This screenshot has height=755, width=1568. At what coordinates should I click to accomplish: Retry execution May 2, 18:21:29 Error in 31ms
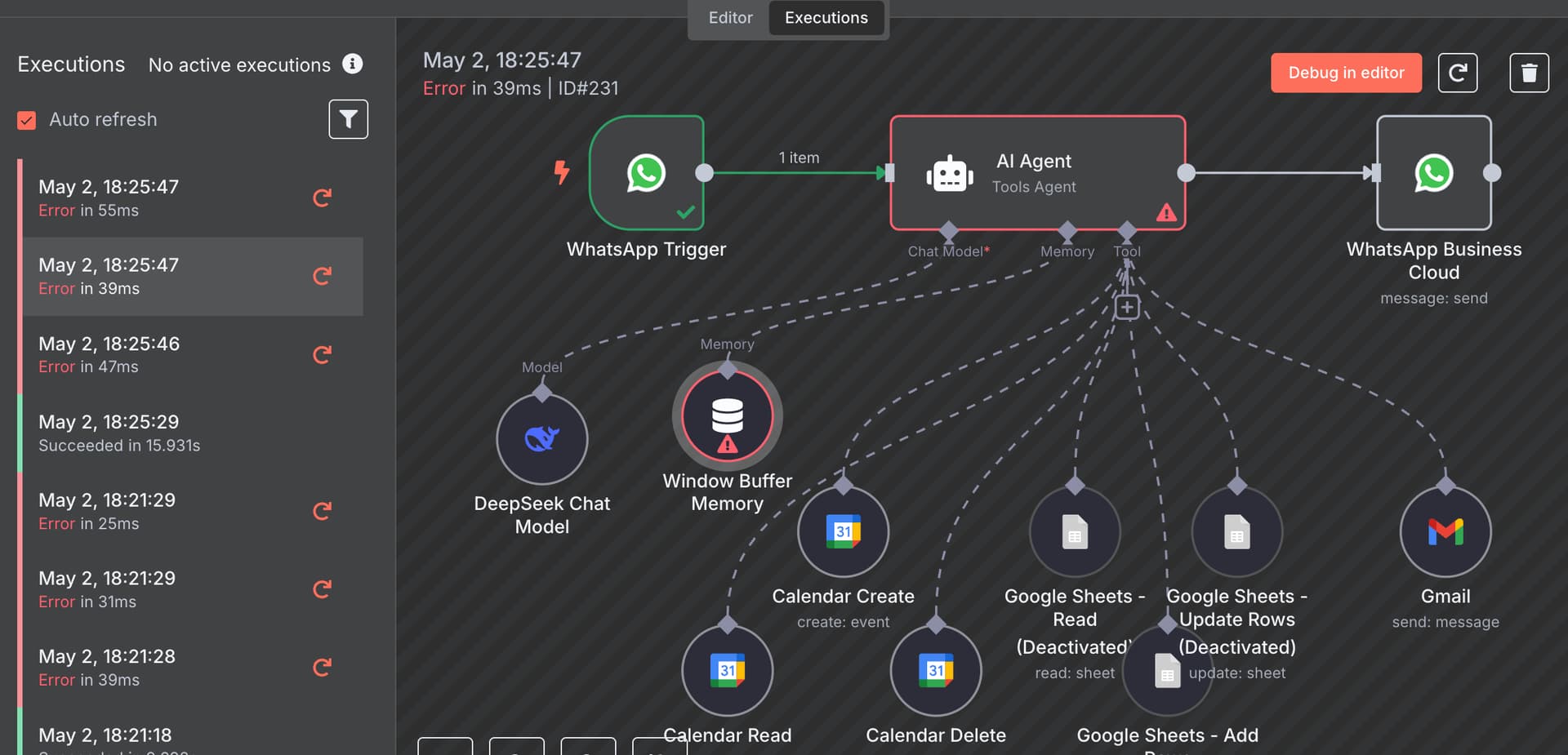[323, 589]
